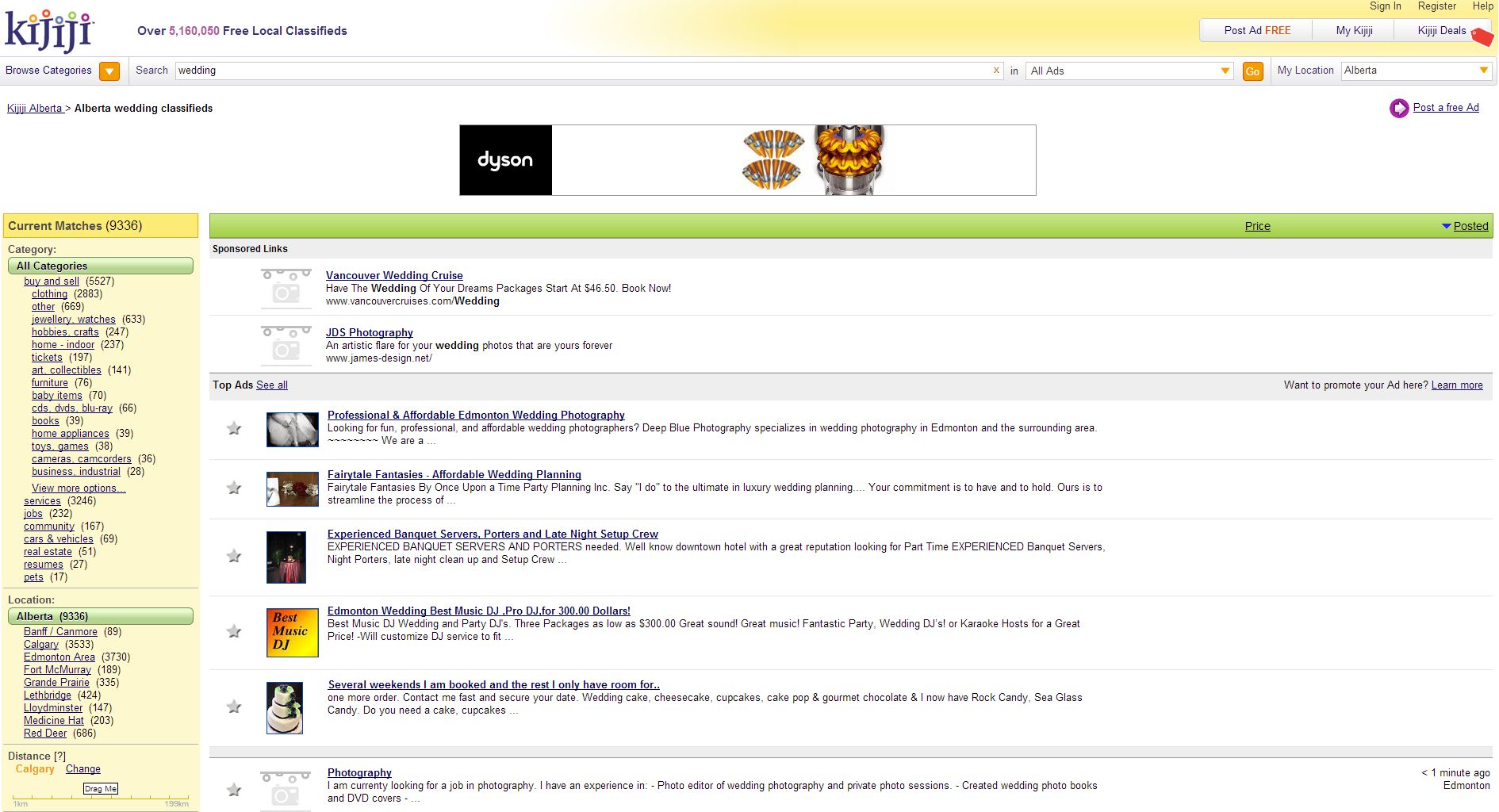Open the Browse Categories orange arrow button
1499x812 pixels.
109,71
